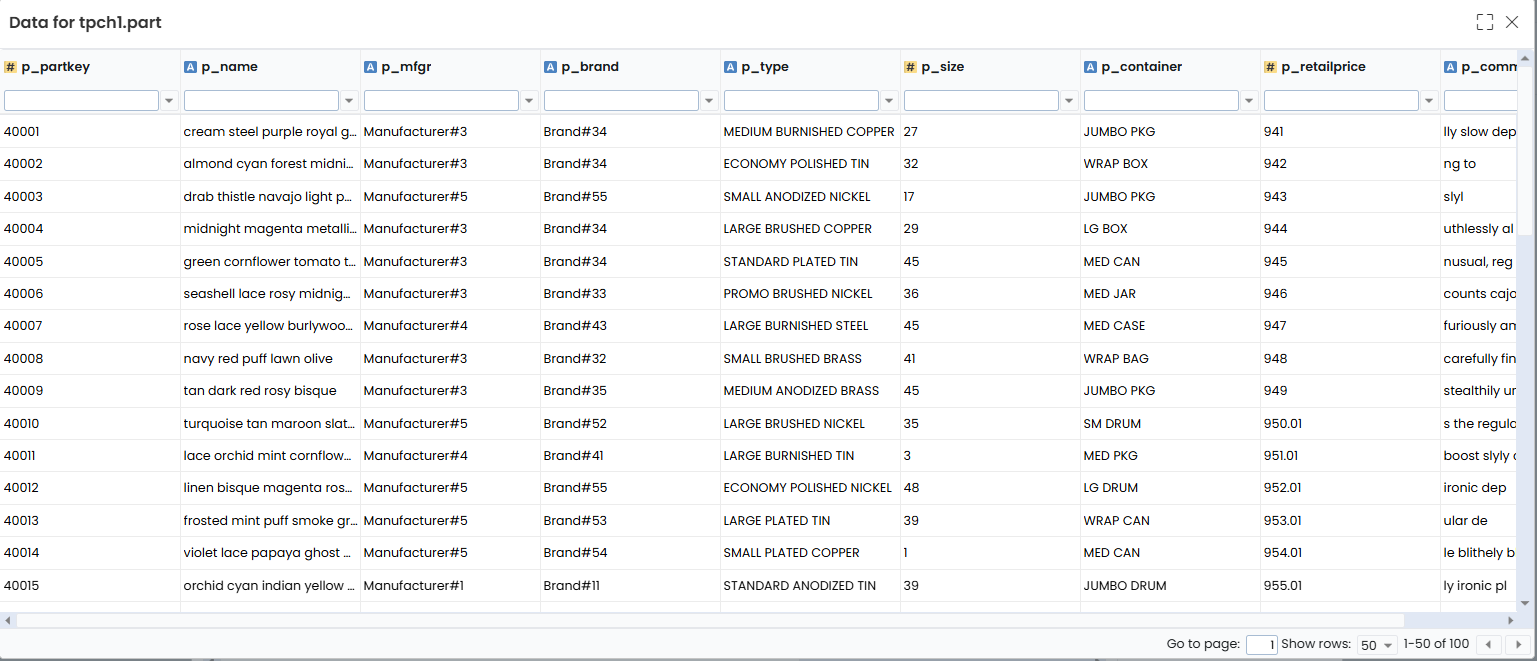Viewport: 1537px width, 661px height.
Task: Open the Show rows count dropdown
Action: coord(1377,645)
